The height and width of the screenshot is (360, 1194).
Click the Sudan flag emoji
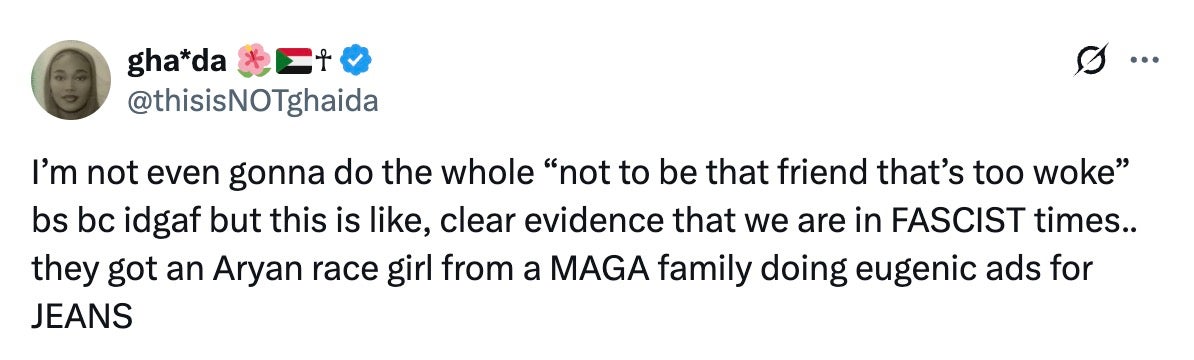[x=294, y=61]
